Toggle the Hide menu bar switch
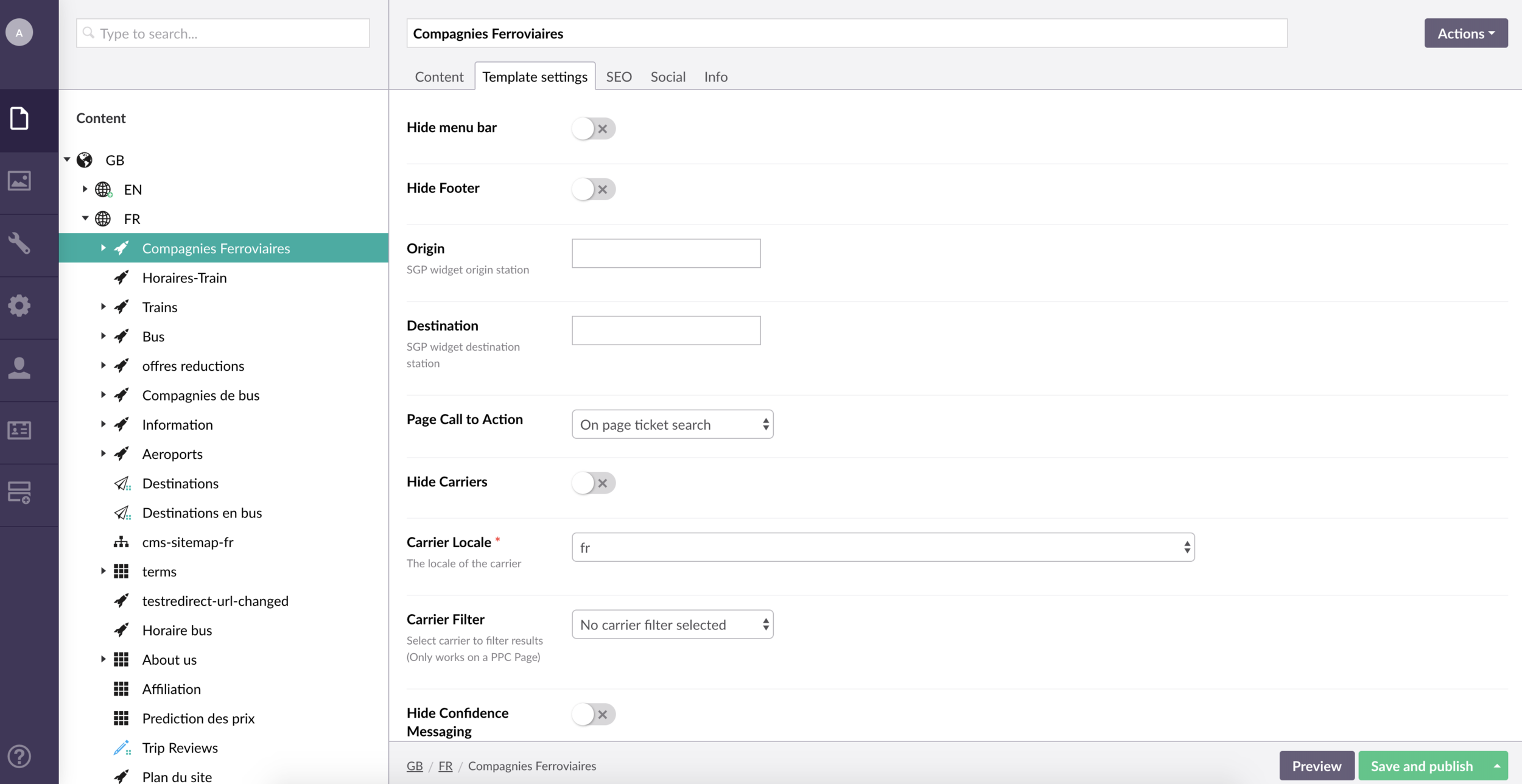The width and height of the screenshot is (1522, 784). (593, 128)
